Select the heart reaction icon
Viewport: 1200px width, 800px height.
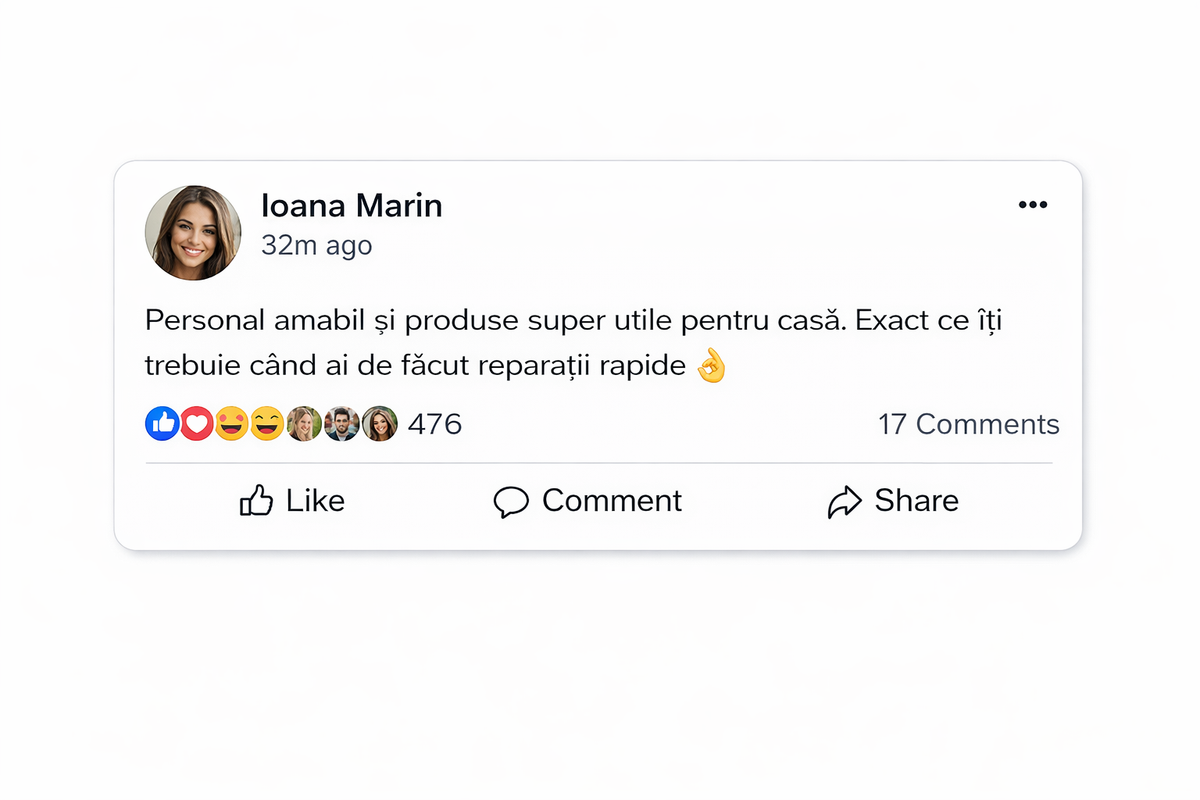tap(197, 424)
